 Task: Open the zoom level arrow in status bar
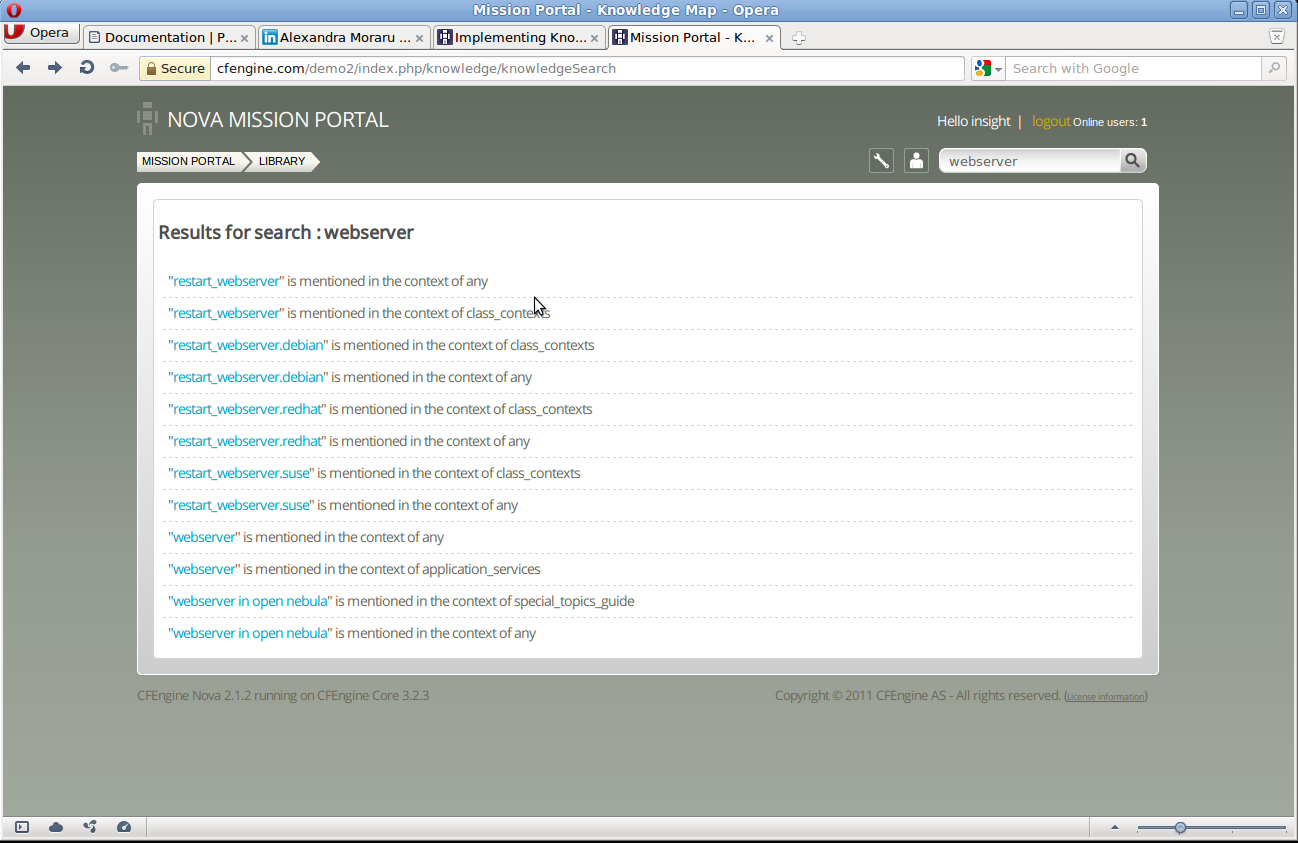pyautogui.click(x=1115, y=827)
